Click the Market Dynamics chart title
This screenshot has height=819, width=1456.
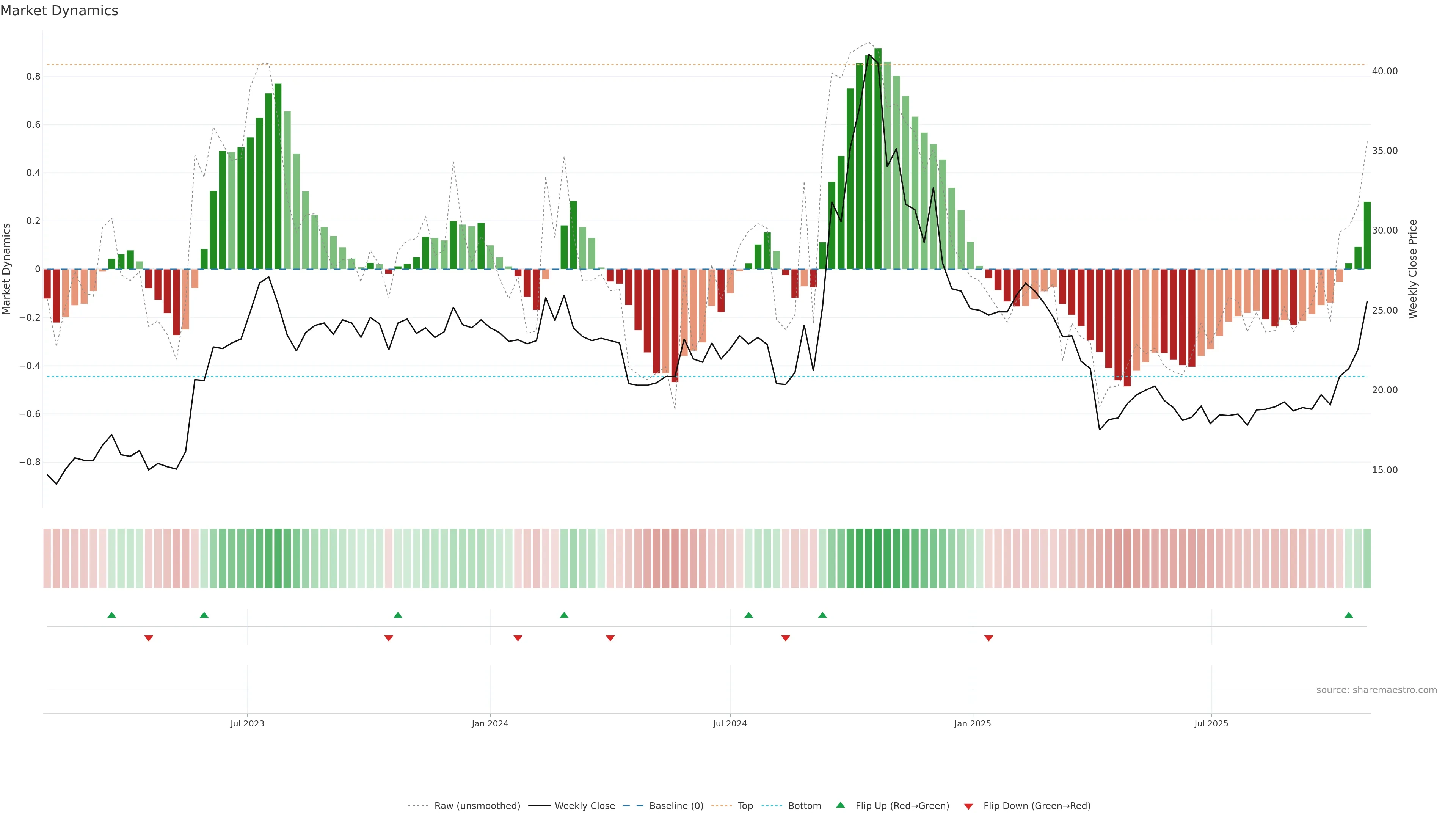[x=60, y=11]
